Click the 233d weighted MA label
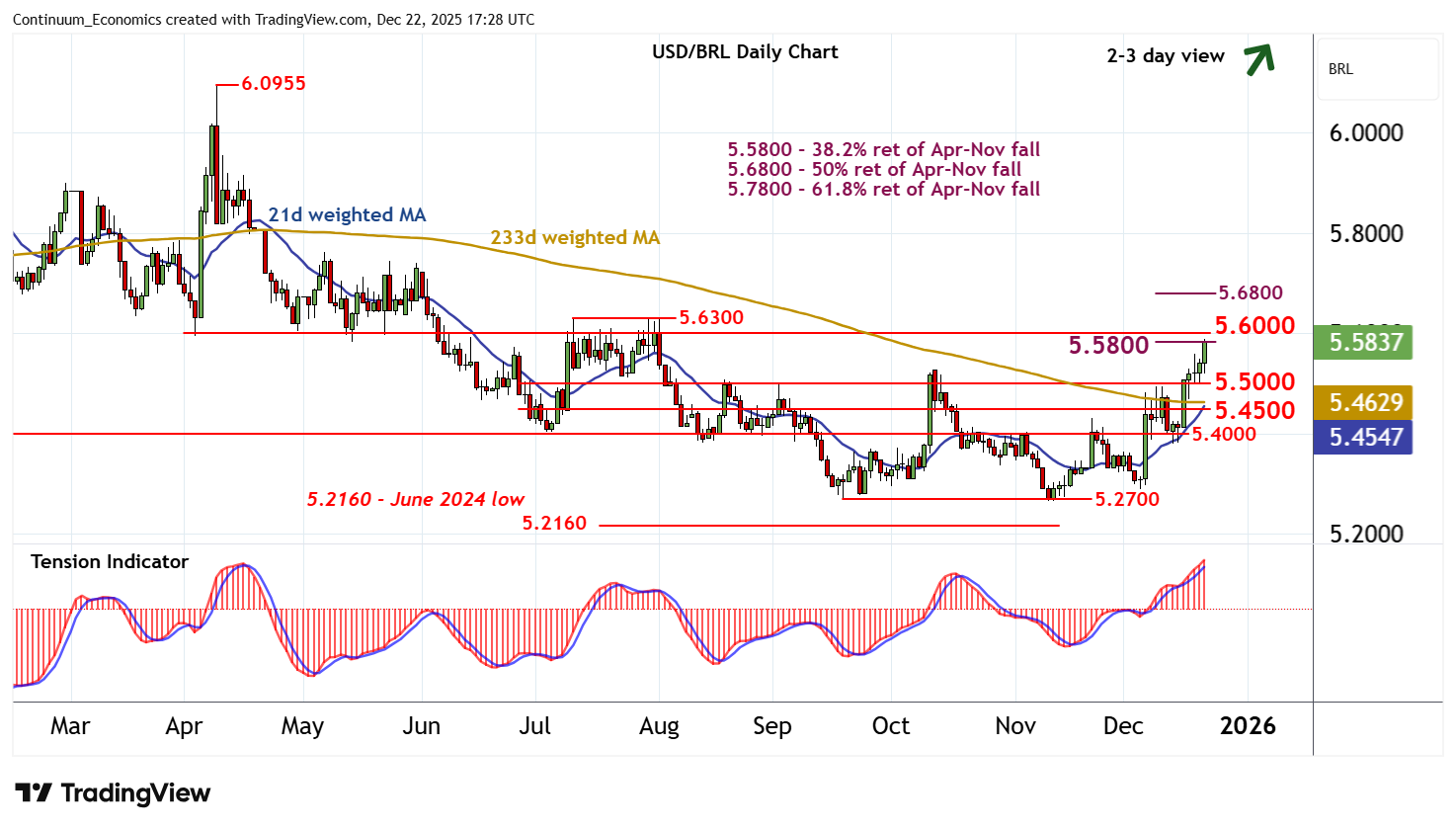 pos(575,238)
